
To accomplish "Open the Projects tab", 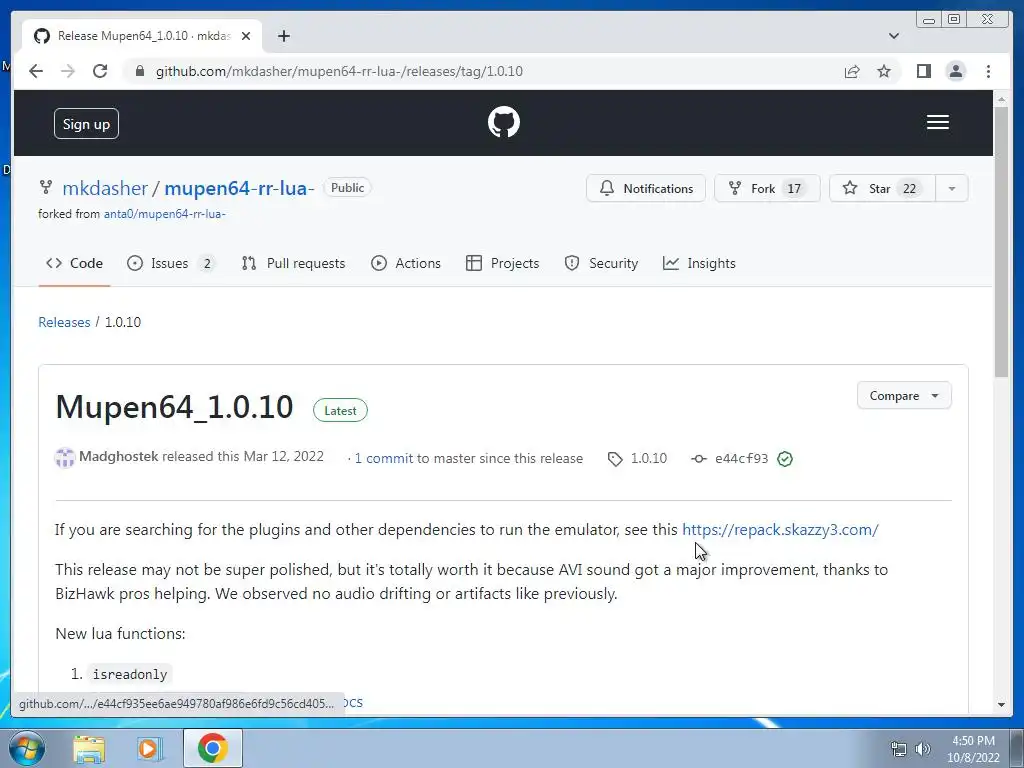I will 502,263.
